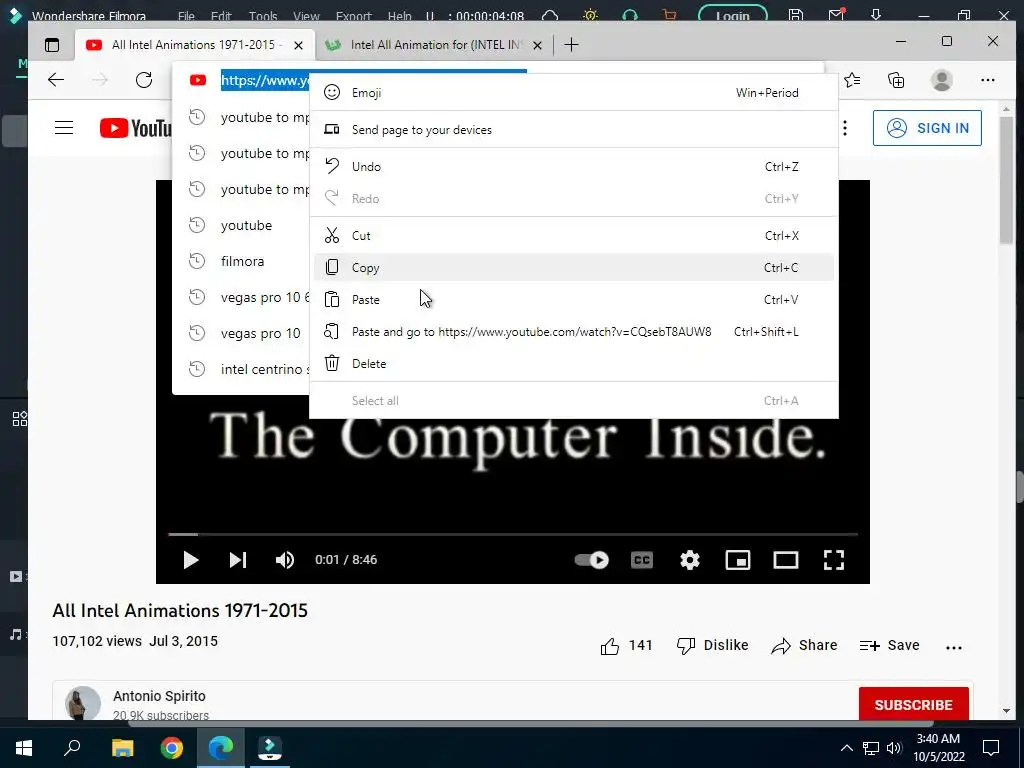Open Antonio Spirito channel name link
Image resolution: width=1024 pixels, height=768 pixels.
tap(159, 696)
